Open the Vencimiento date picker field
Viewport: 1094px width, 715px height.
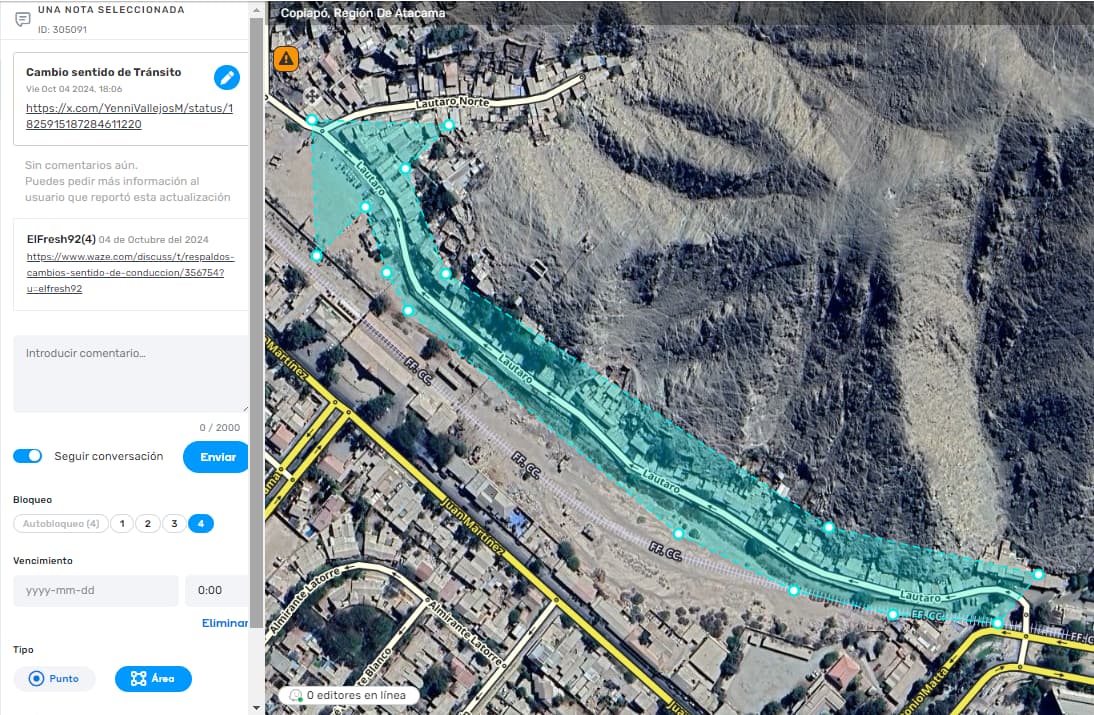pos(96,590)
